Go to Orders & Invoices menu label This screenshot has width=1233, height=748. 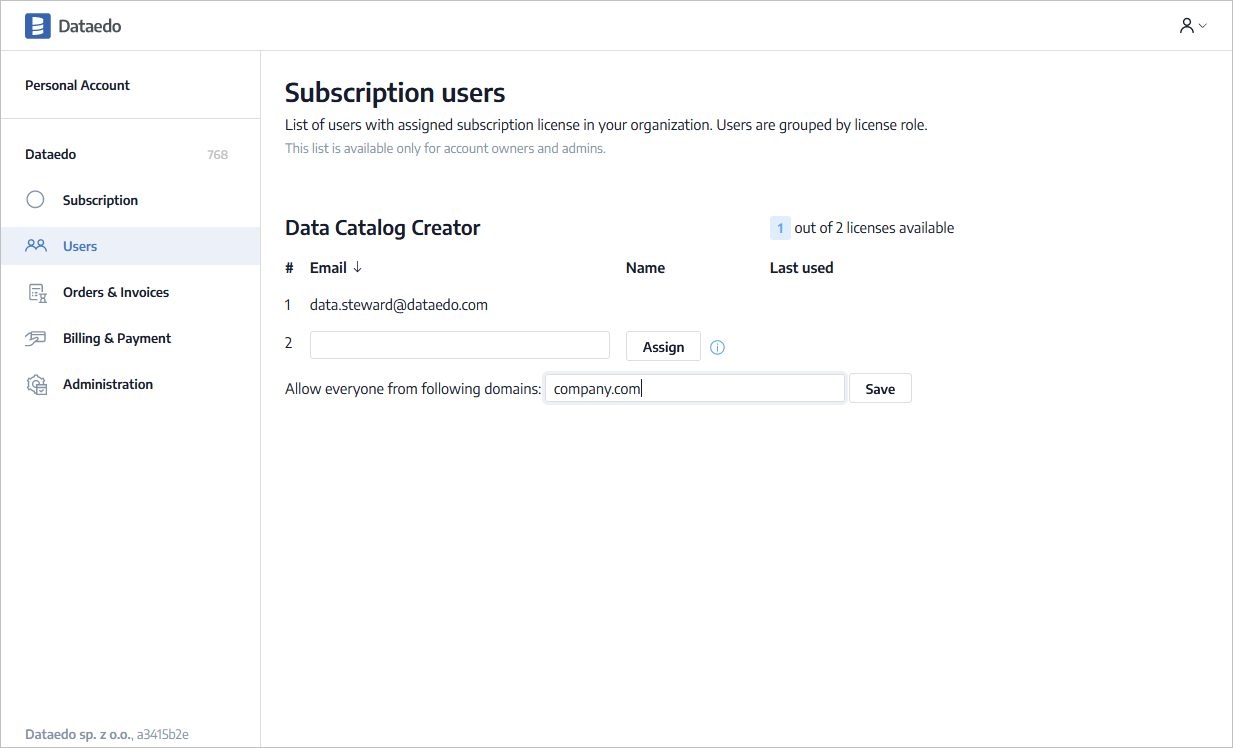[x=116, y=293]
